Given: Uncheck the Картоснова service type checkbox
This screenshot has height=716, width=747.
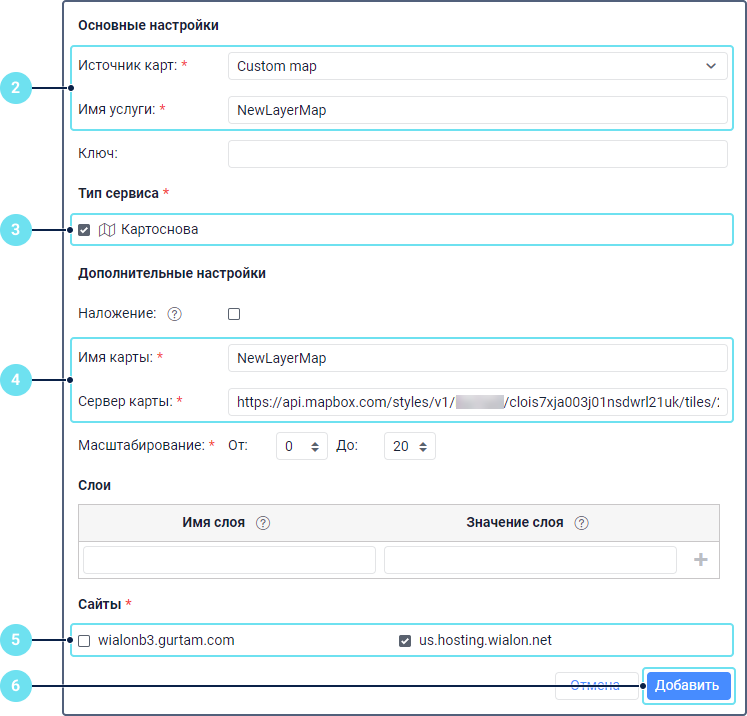Looking at the screenshot, I should [x=84, y=230].
